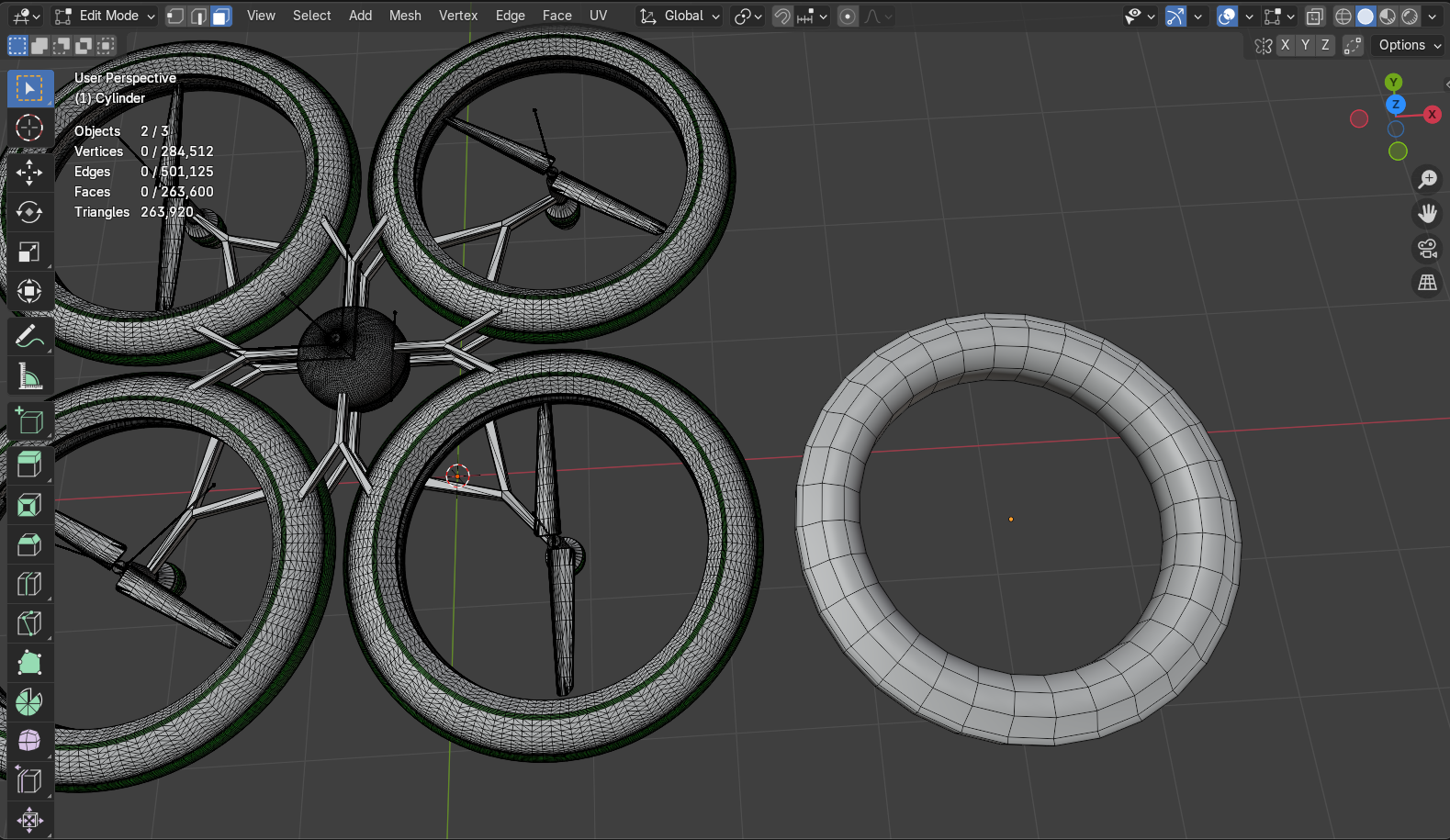Switch to wireframe viewport shading
Screen dimensions: 1450x840
pos(1343,17)
